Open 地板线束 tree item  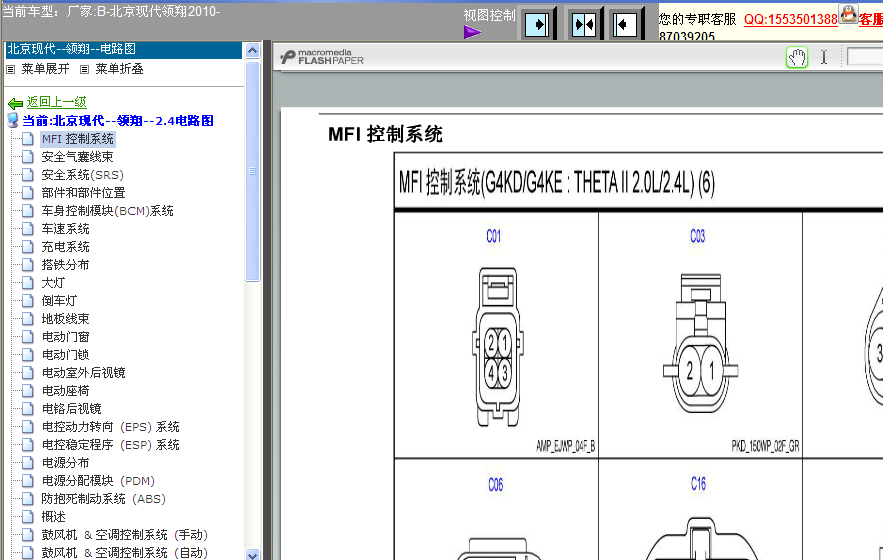point(65,319)
